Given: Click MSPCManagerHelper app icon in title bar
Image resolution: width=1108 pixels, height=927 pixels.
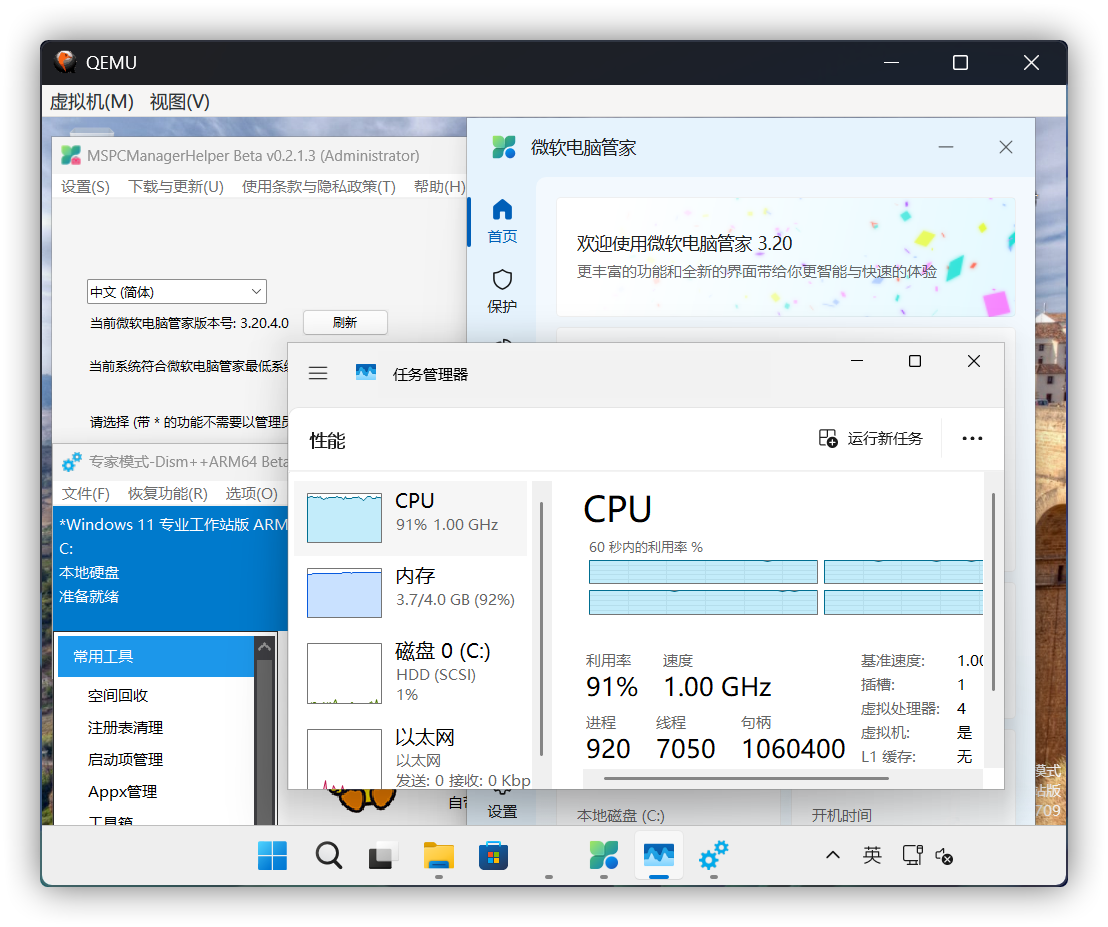Looking at the screenshot, I should (x=71, y=155).
